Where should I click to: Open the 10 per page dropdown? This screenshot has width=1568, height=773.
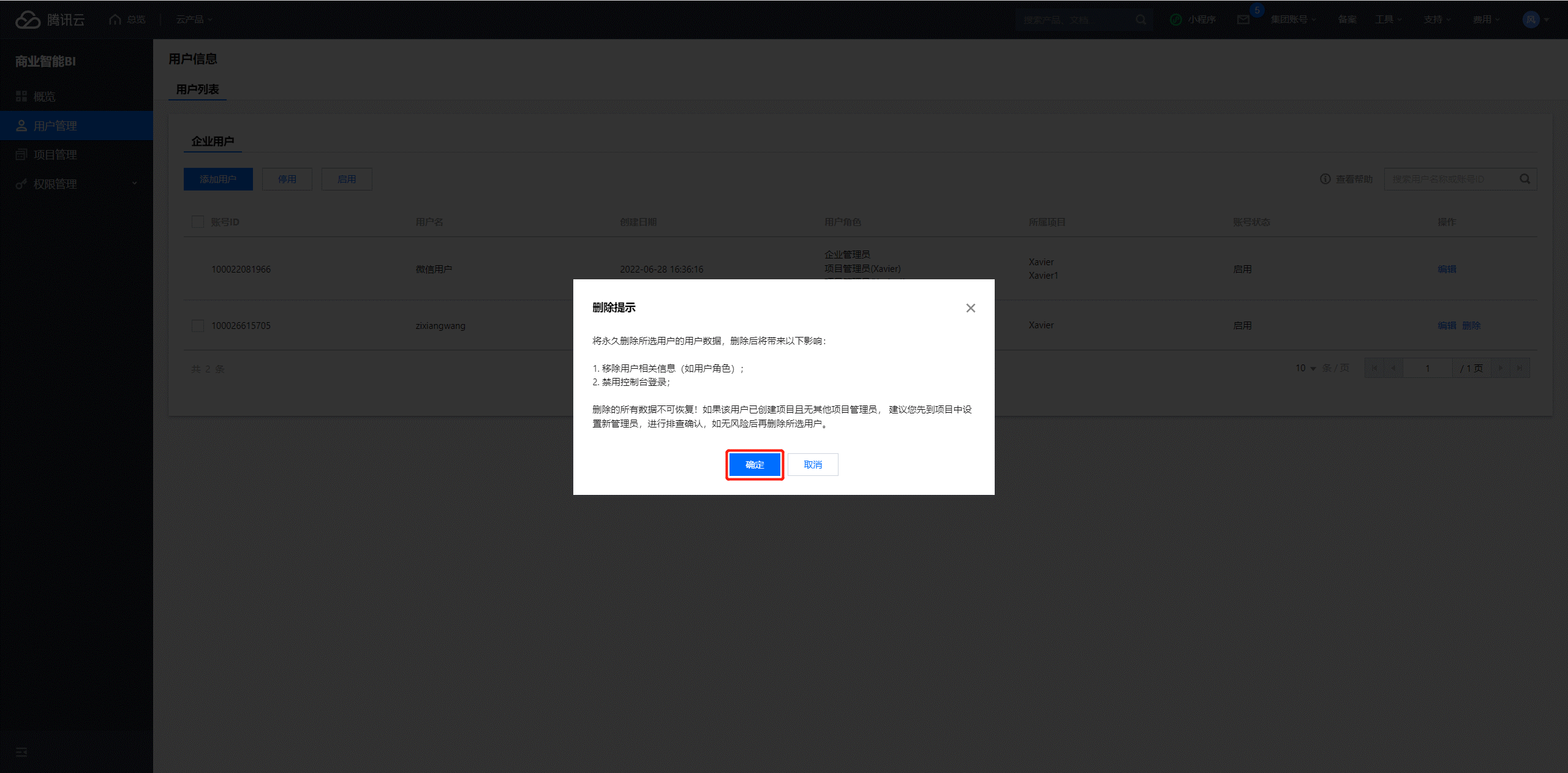click(1305, 368)
